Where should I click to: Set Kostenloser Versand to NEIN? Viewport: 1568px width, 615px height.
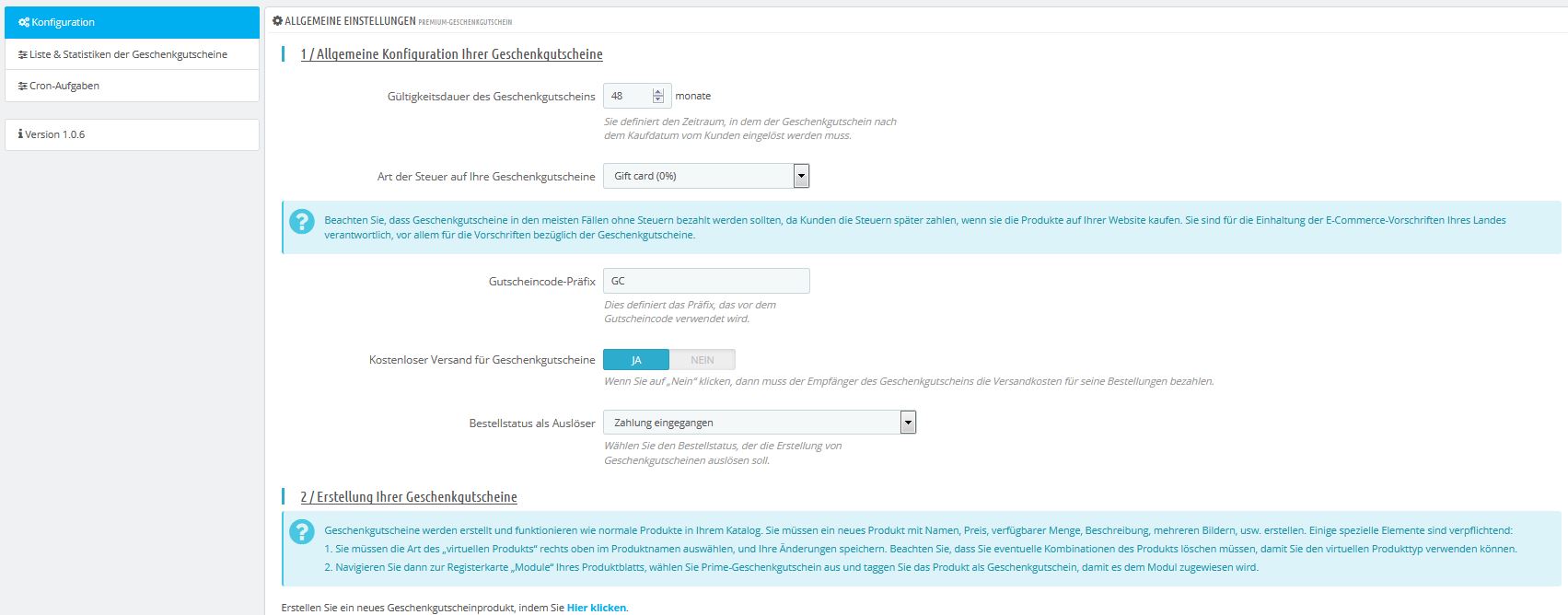point(703,360)
